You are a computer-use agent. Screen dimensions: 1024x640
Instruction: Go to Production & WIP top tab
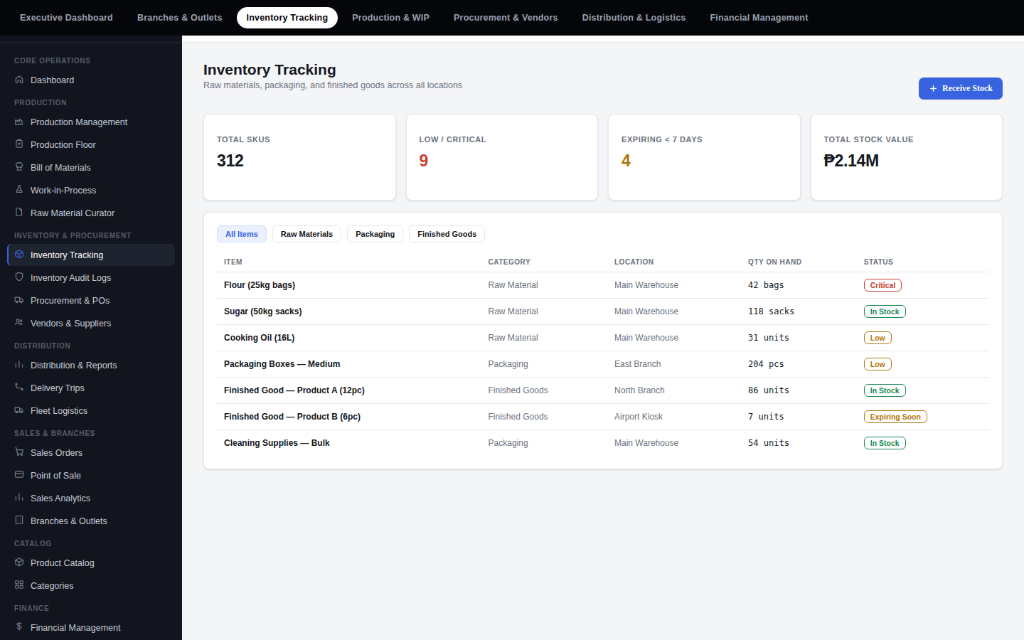tap(391, 18)
